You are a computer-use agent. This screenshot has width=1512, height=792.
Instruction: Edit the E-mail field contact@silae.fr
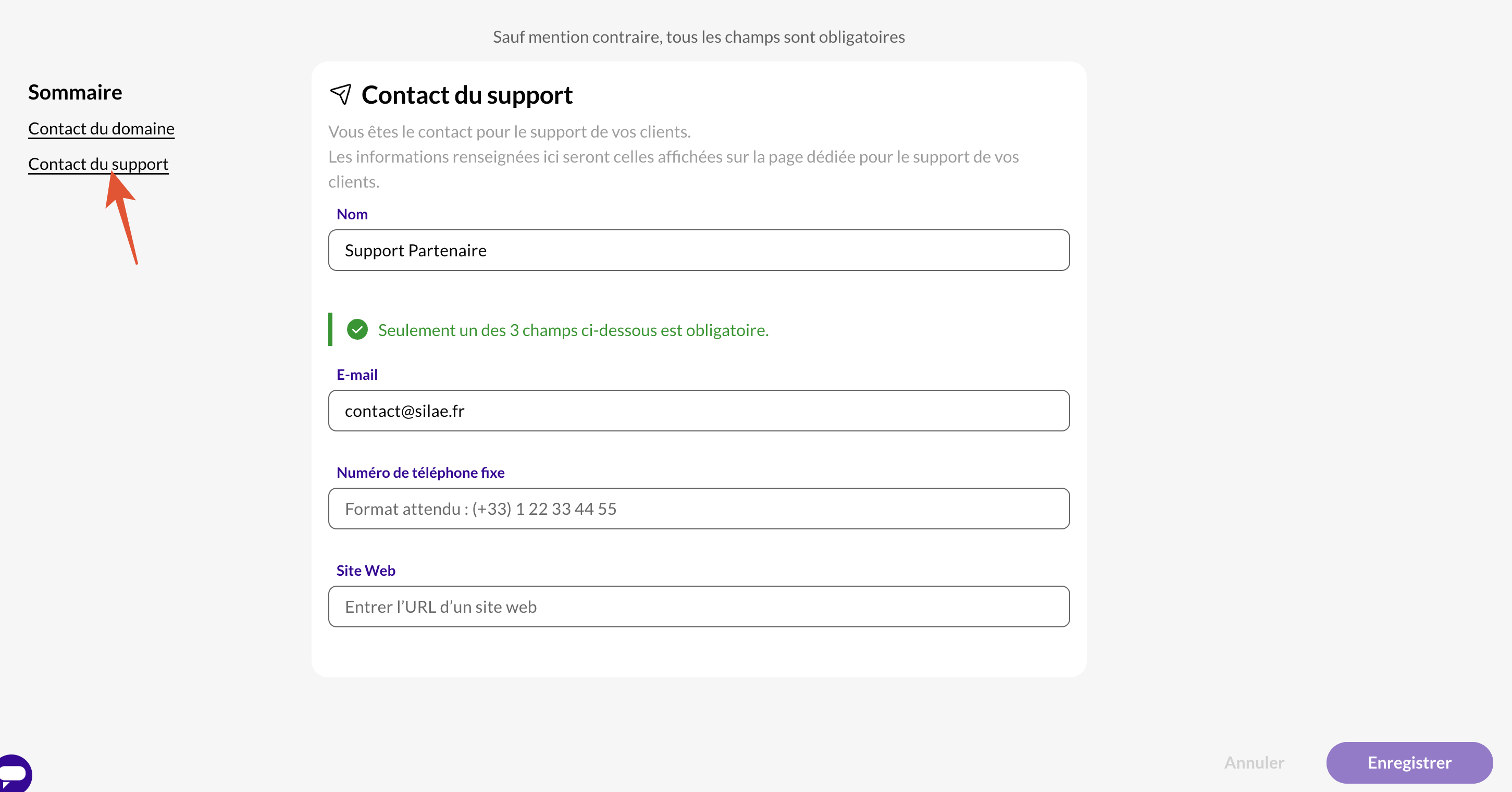point(699,411)
